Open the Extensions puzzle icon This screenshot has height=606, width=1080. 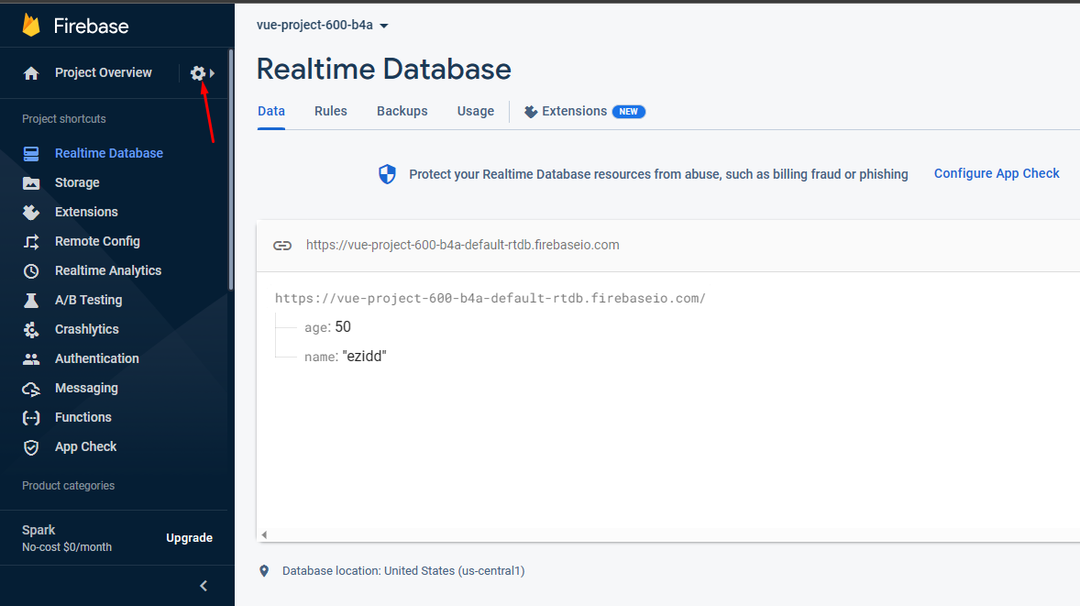click(33, 212)
